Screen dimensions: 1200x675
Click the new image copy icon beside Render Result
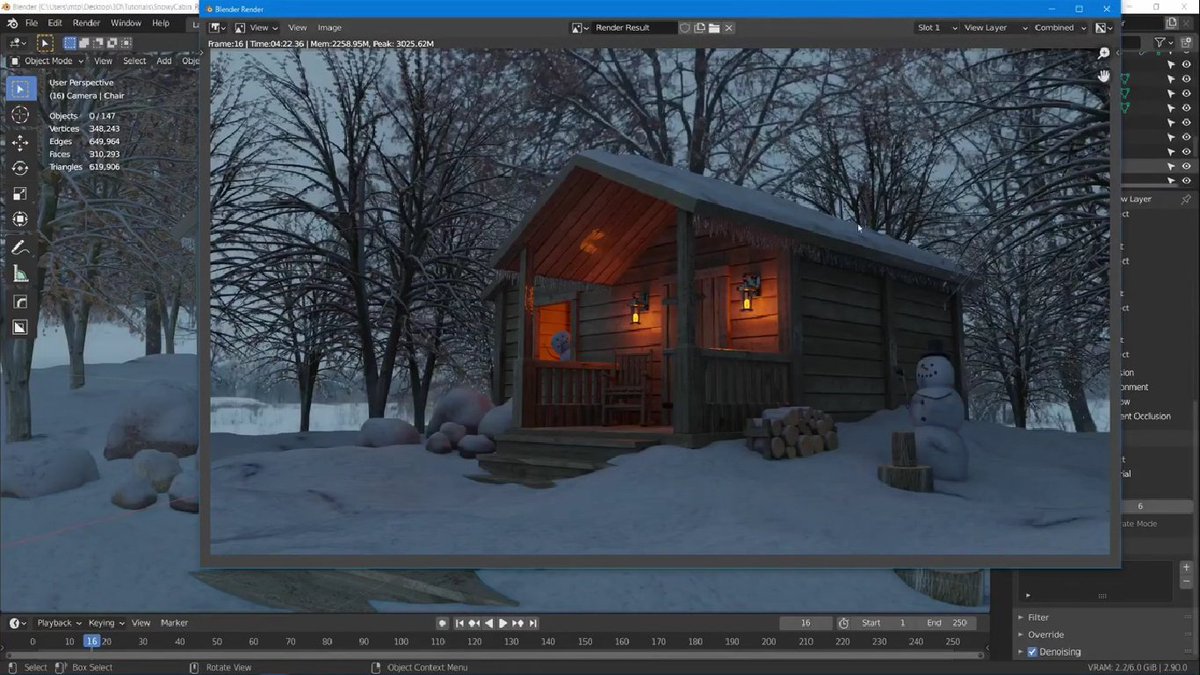[700, 28]
